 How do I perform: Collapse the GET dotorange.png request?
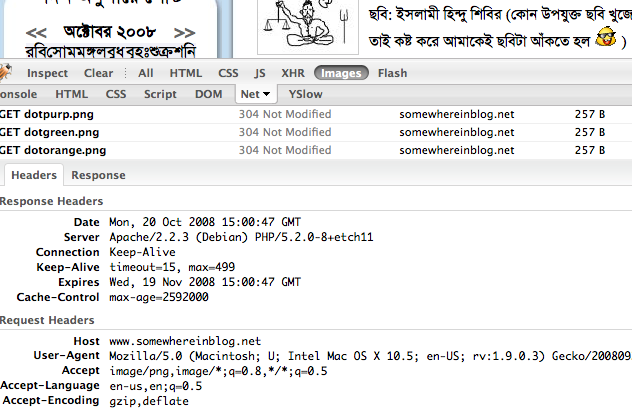tap(53, 150)
